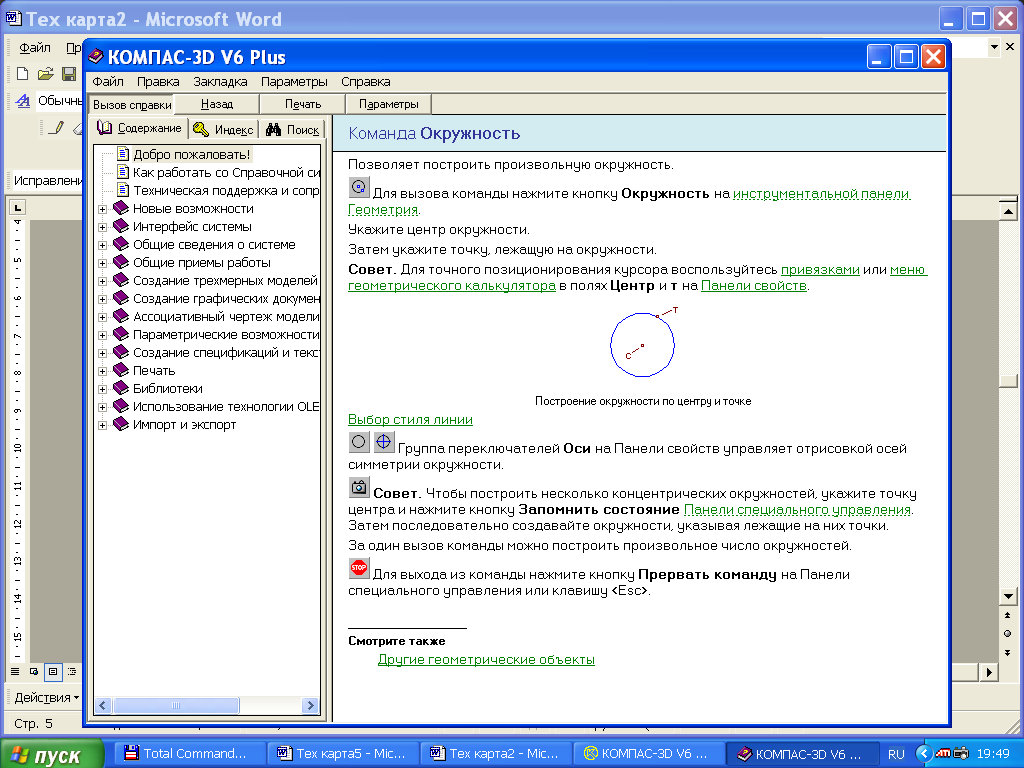Follow the Панели свойств link

tap(754, 285)
